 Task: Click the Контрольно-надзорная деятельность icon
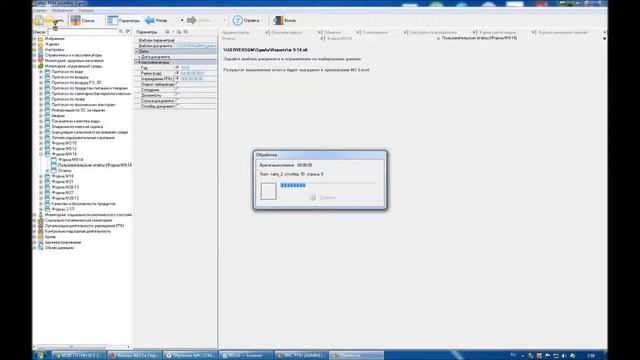(41, 231)
